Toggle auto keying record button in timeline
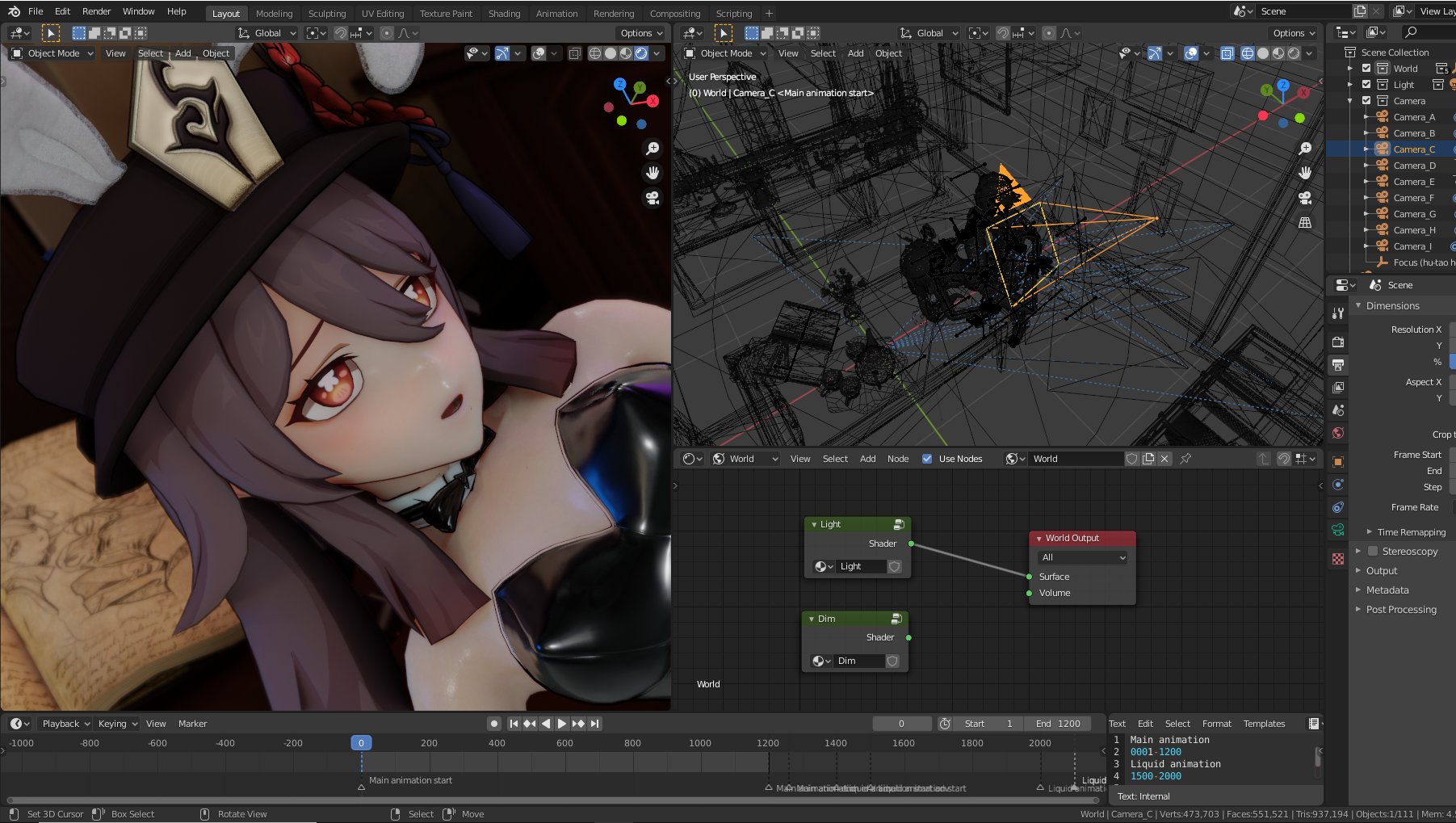The width and height of the screenshot is (1456, 823). tap(494, 724)
